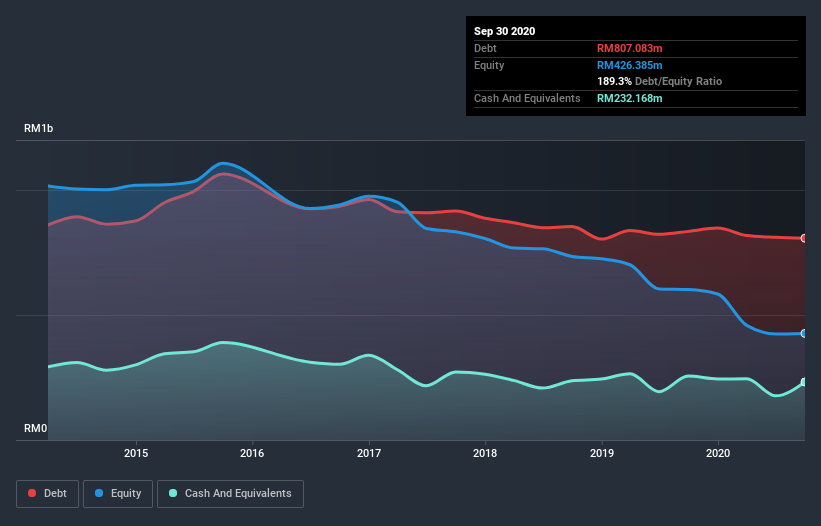
Task: Click the RM0 y-axis label
Action: 35,428
